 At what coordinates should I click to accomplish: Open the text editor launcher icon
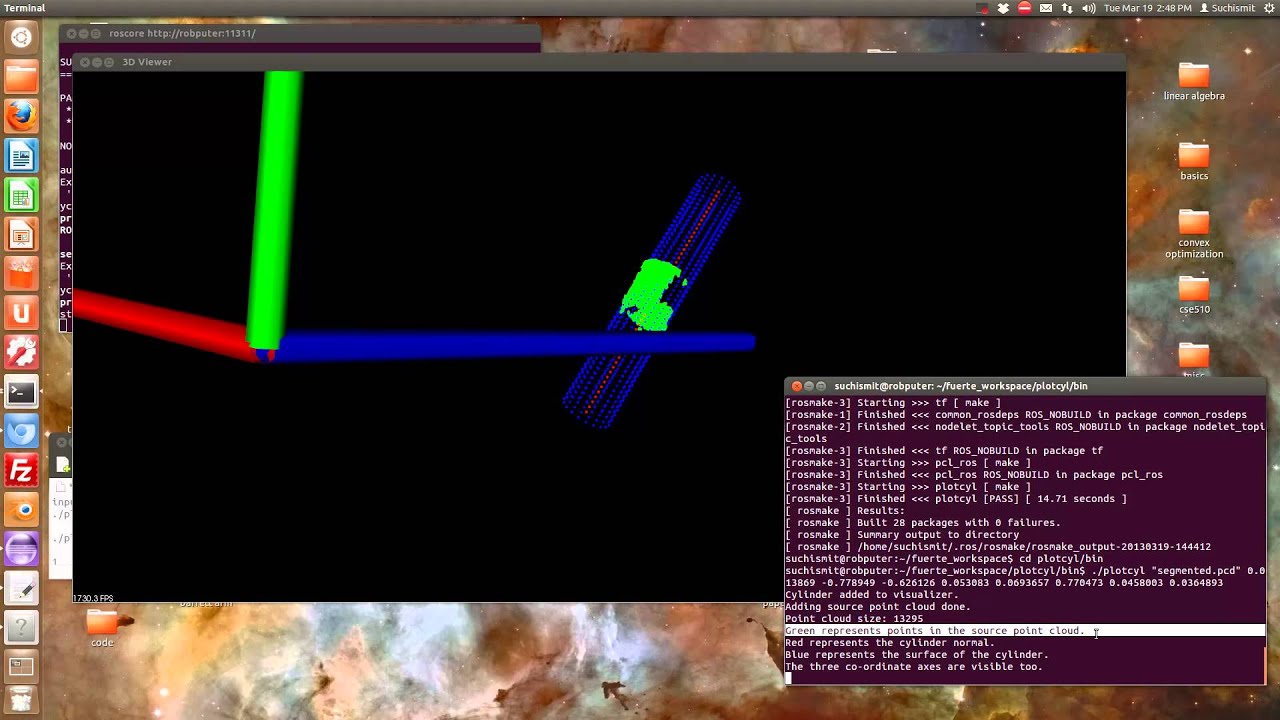(21, 588)
